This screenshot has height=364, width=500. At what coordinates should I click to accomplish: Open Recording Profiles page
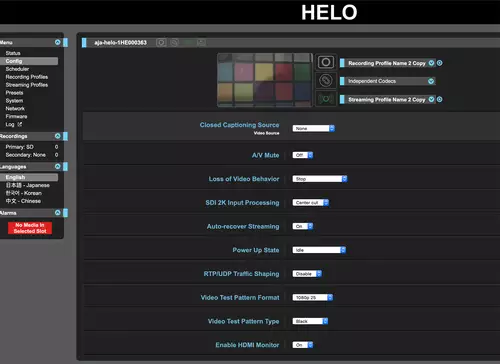tap(27, 77)
